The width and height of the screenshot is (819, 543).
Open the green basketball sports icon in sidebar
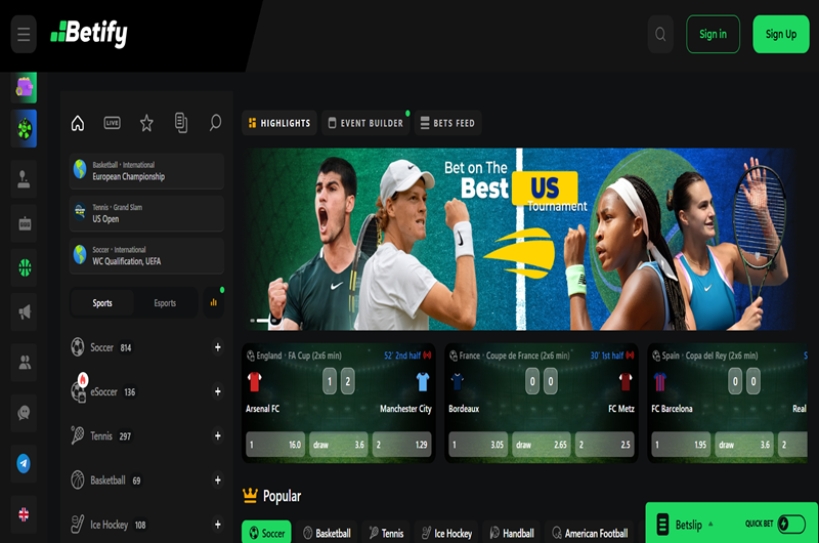click(x=24, y=268)
